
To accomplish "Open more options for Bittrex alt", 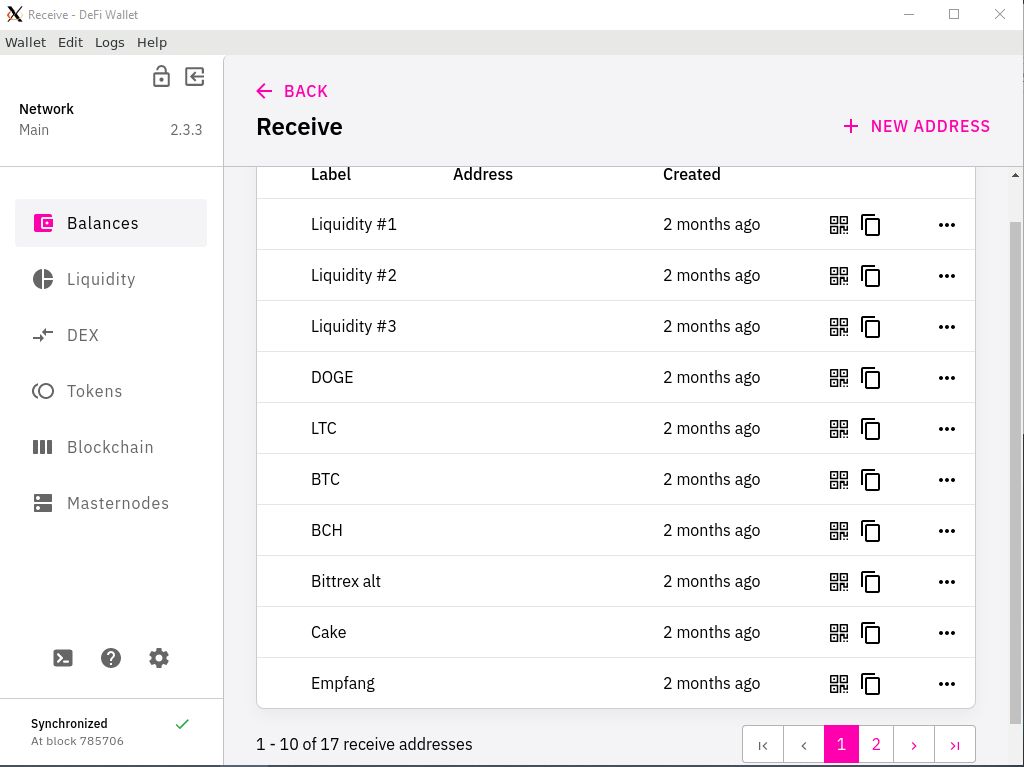I will (946, 581).
